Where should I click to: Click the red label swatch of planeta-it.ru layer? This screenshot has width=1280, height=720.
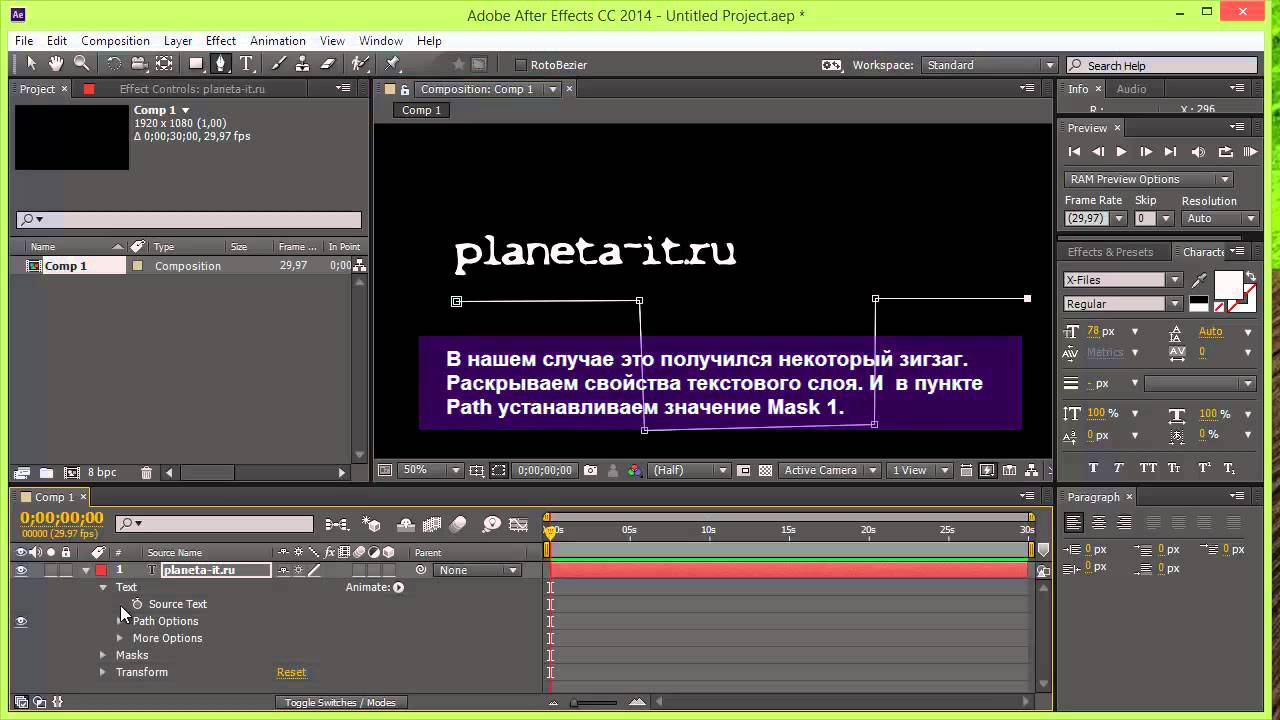pos(101,570)
